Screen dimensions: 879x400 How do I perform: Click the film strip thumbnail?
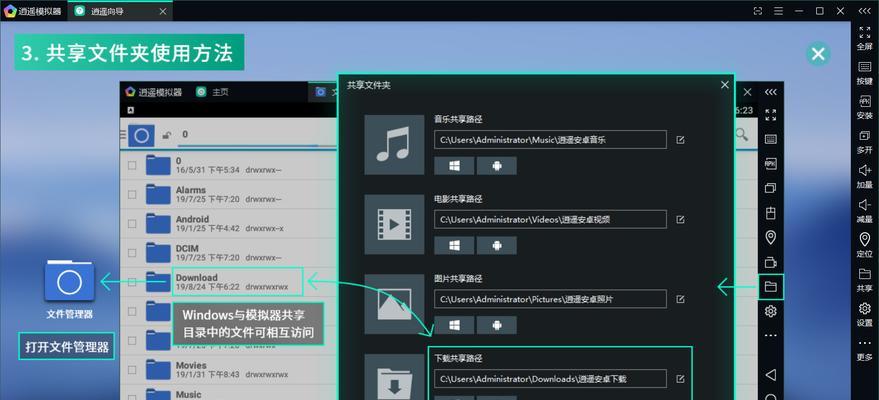pos(394,225)
